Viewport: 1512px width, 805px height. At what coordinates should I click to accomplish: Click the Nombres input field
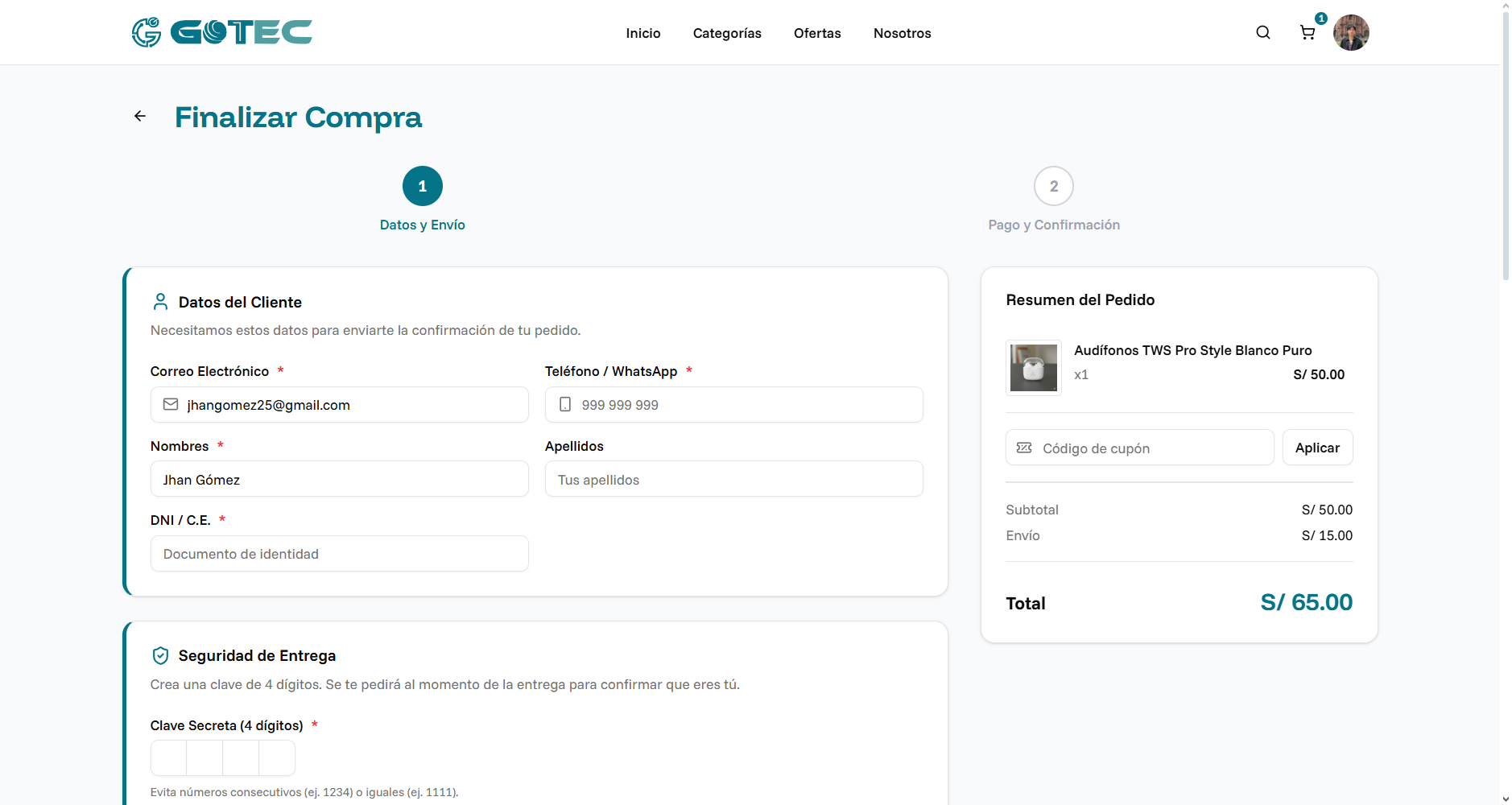click(x=339, y=480)
